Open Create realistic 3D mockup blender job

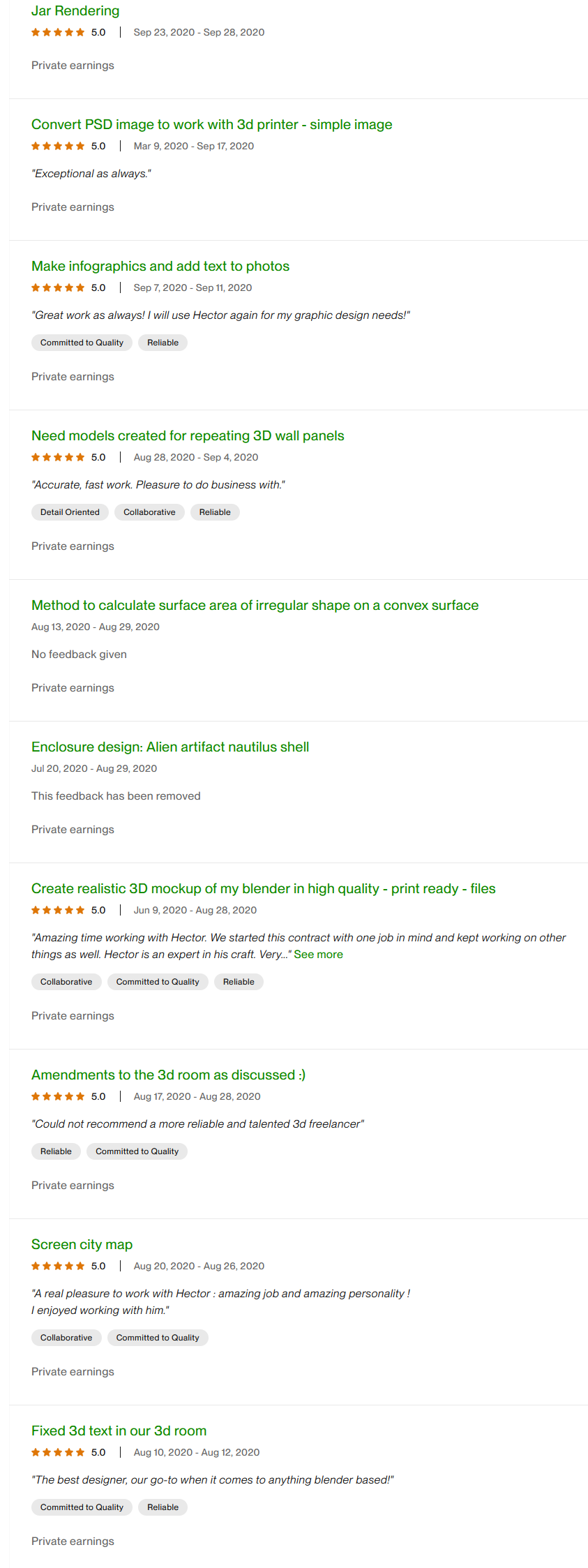coord(263,889)
